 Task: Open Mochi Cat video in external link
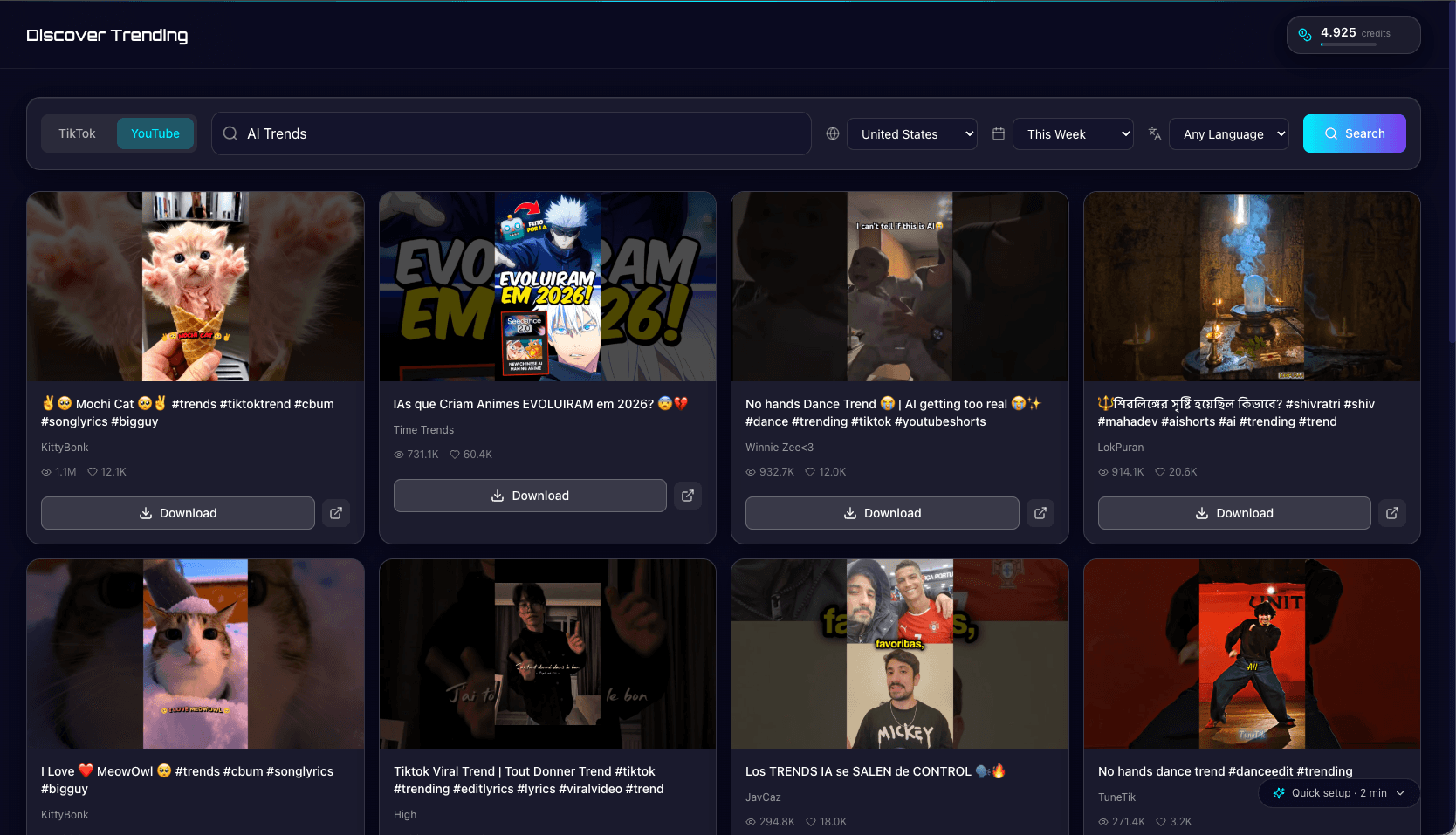(x=336, y=513)
